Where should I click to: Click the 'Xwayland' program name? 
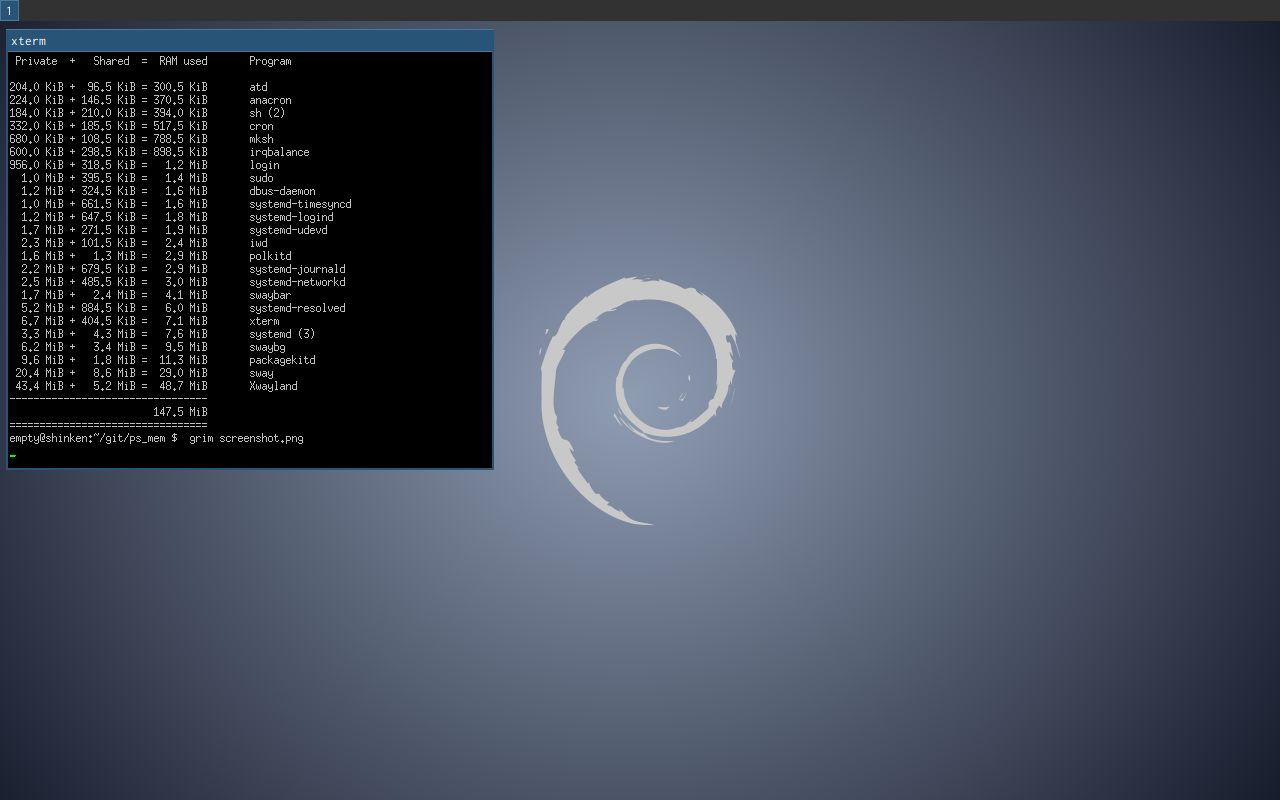273,386
